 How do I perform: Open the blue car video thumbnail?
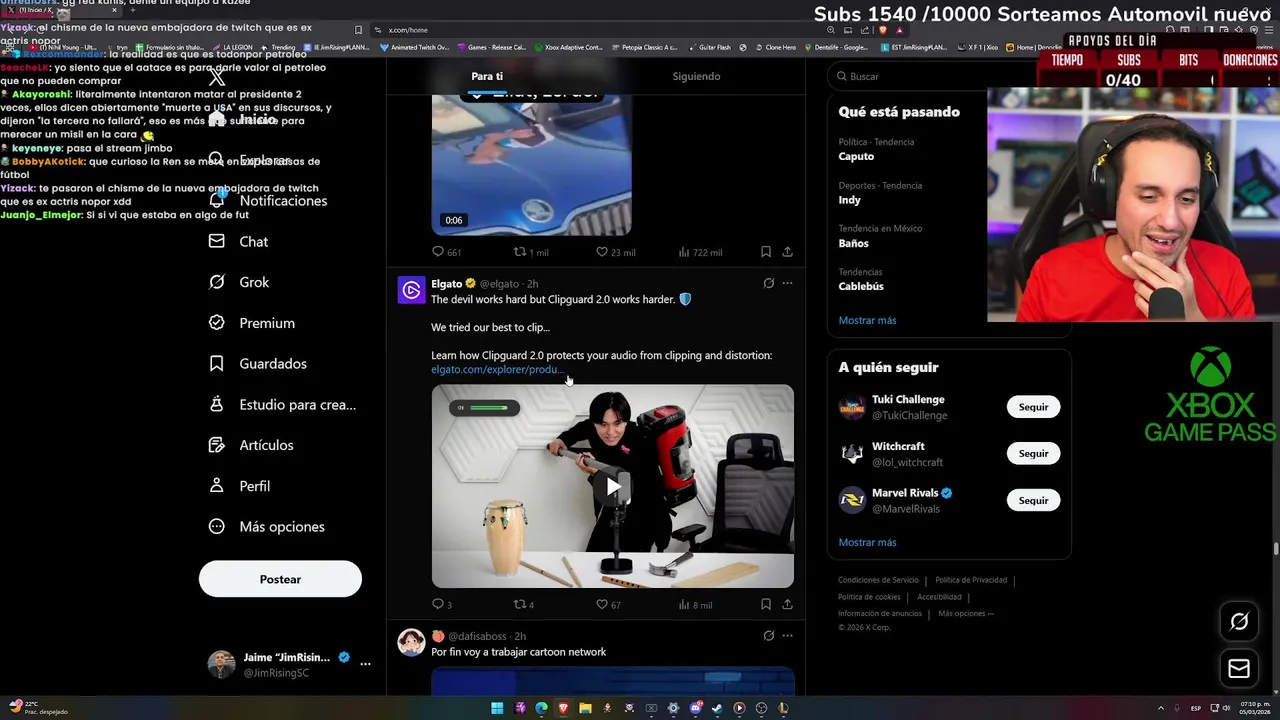tap(531, 165)
